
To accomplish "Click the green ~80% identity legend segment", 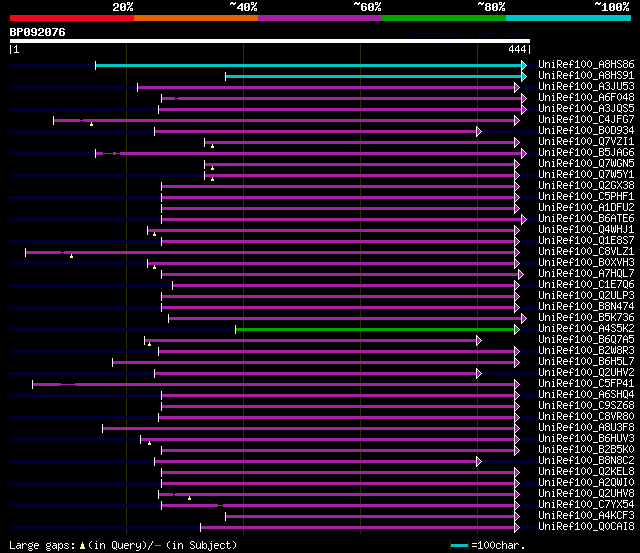I will [x=444, y=18].
